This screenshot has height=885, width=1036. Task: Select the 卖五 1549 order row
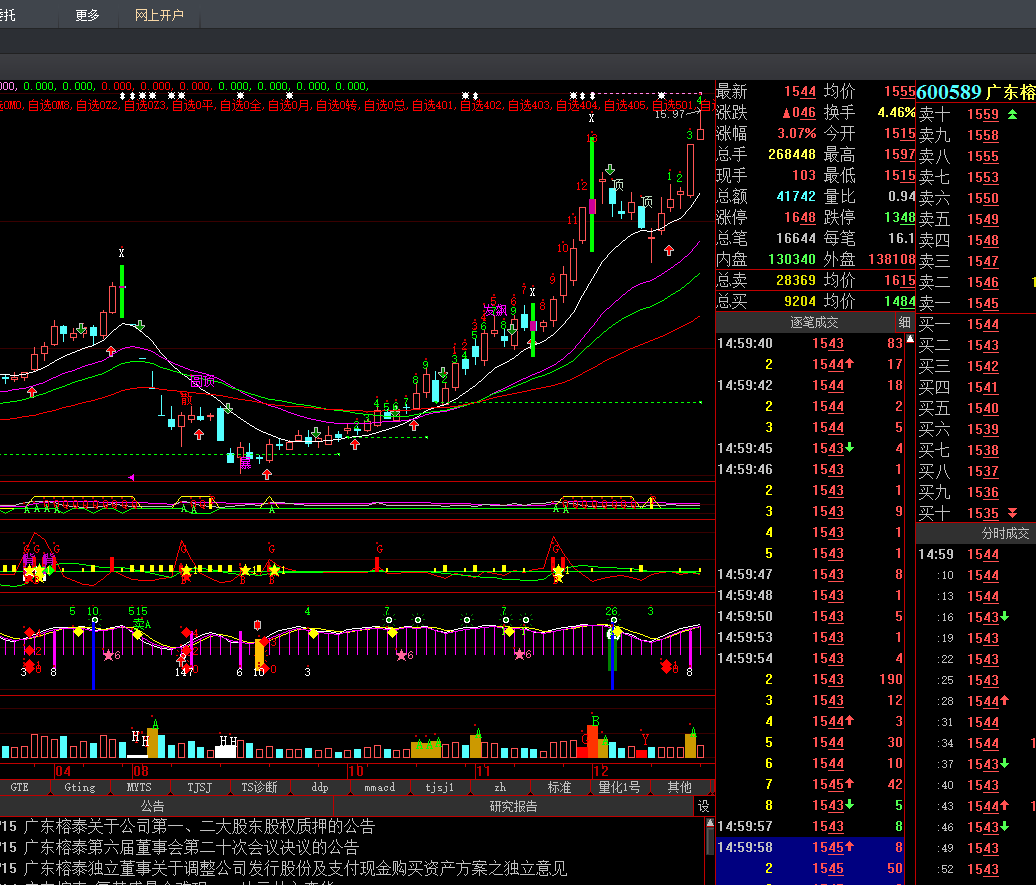pos(976,219)
